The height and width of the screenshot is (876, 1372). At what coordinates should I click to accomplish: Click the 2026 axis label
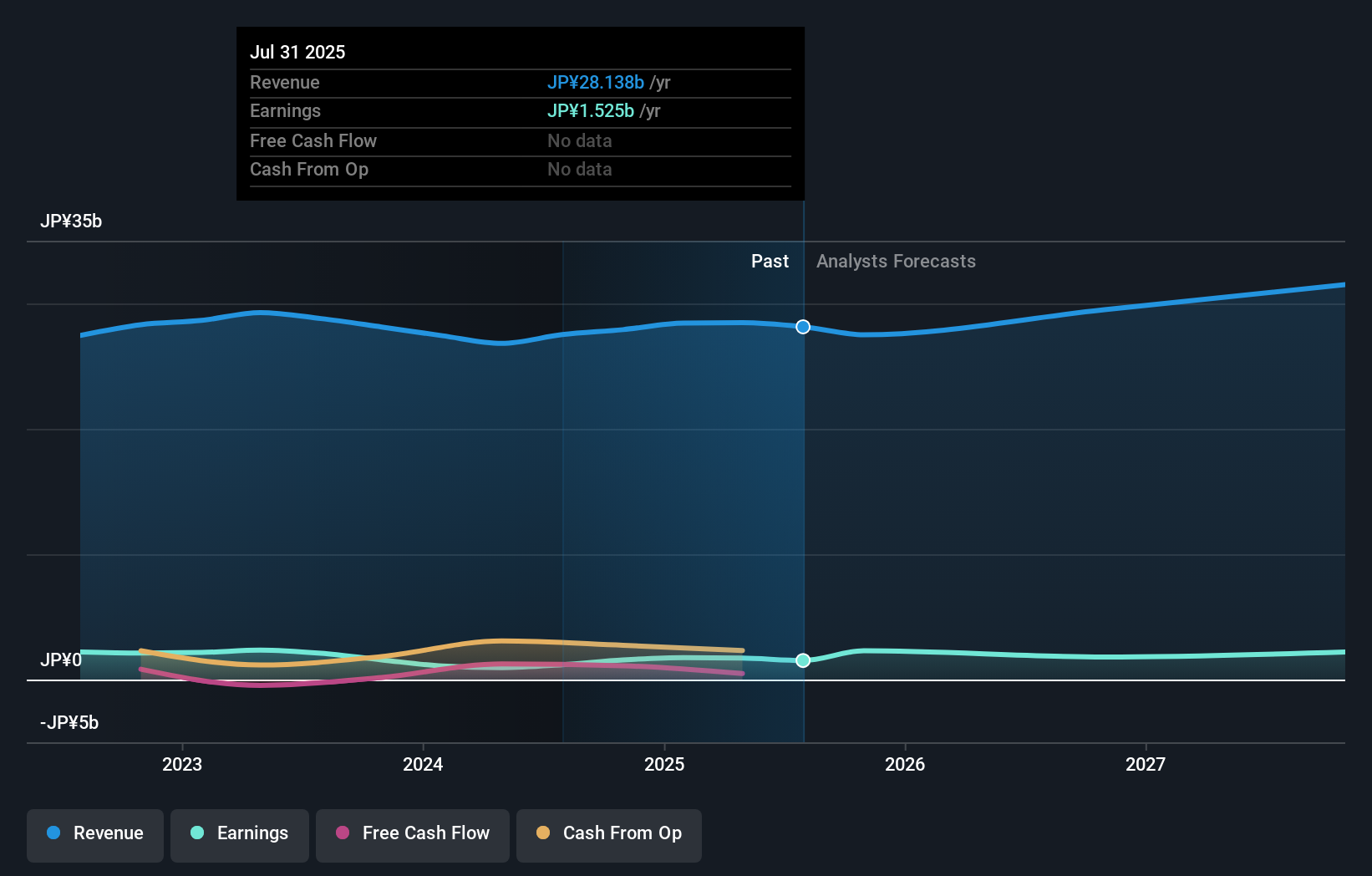pyautogui.click(x=905, y=764)
